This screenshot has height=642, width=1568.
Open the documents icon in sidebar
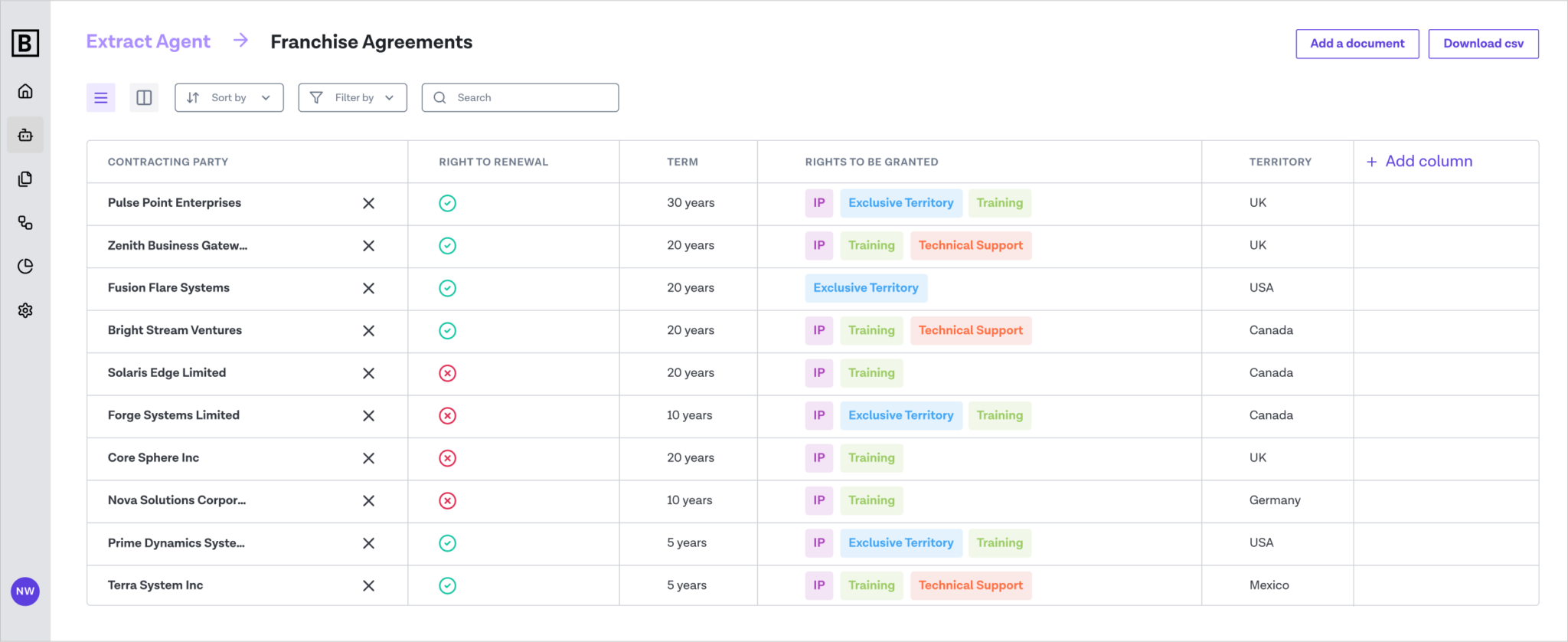[25, 179]
